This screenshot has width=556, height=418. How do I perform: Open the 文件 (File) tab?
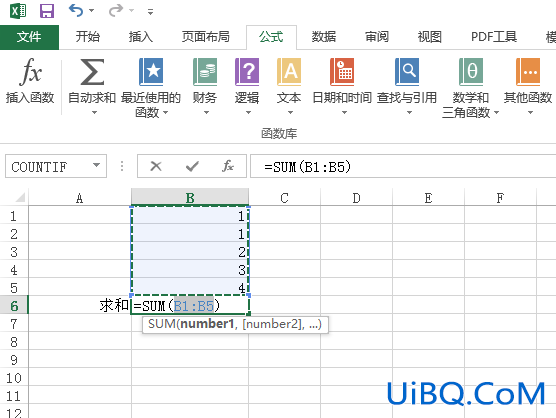pos(29,37)
